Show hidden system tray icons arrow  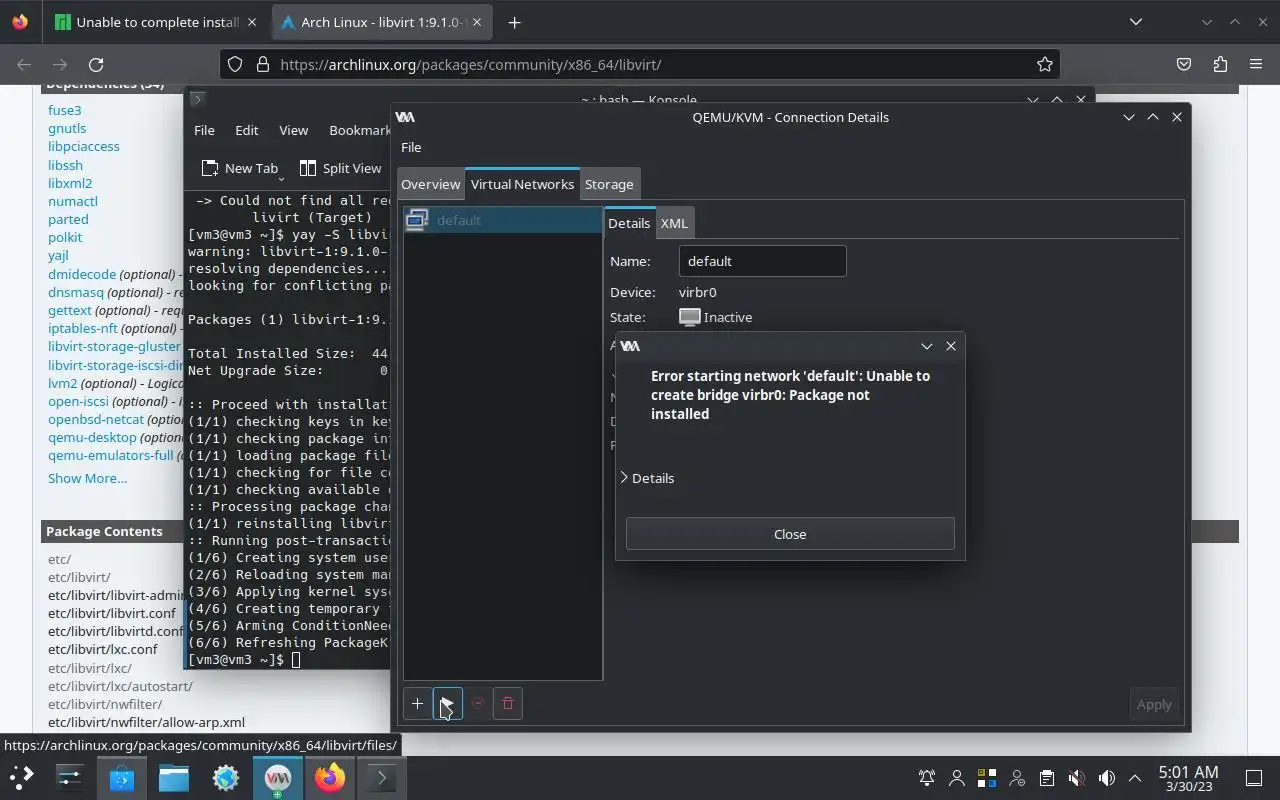[x=1135, y=778]
